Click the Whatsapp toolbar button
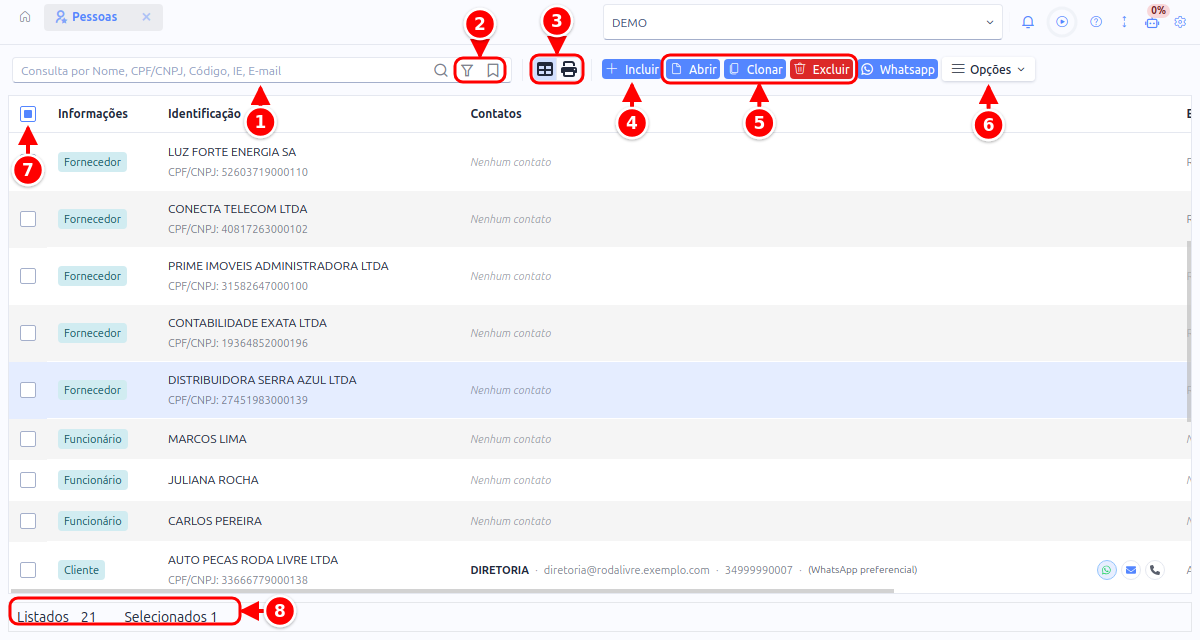The width and height of the screenshot is (1200, 640). pos(897,70)
